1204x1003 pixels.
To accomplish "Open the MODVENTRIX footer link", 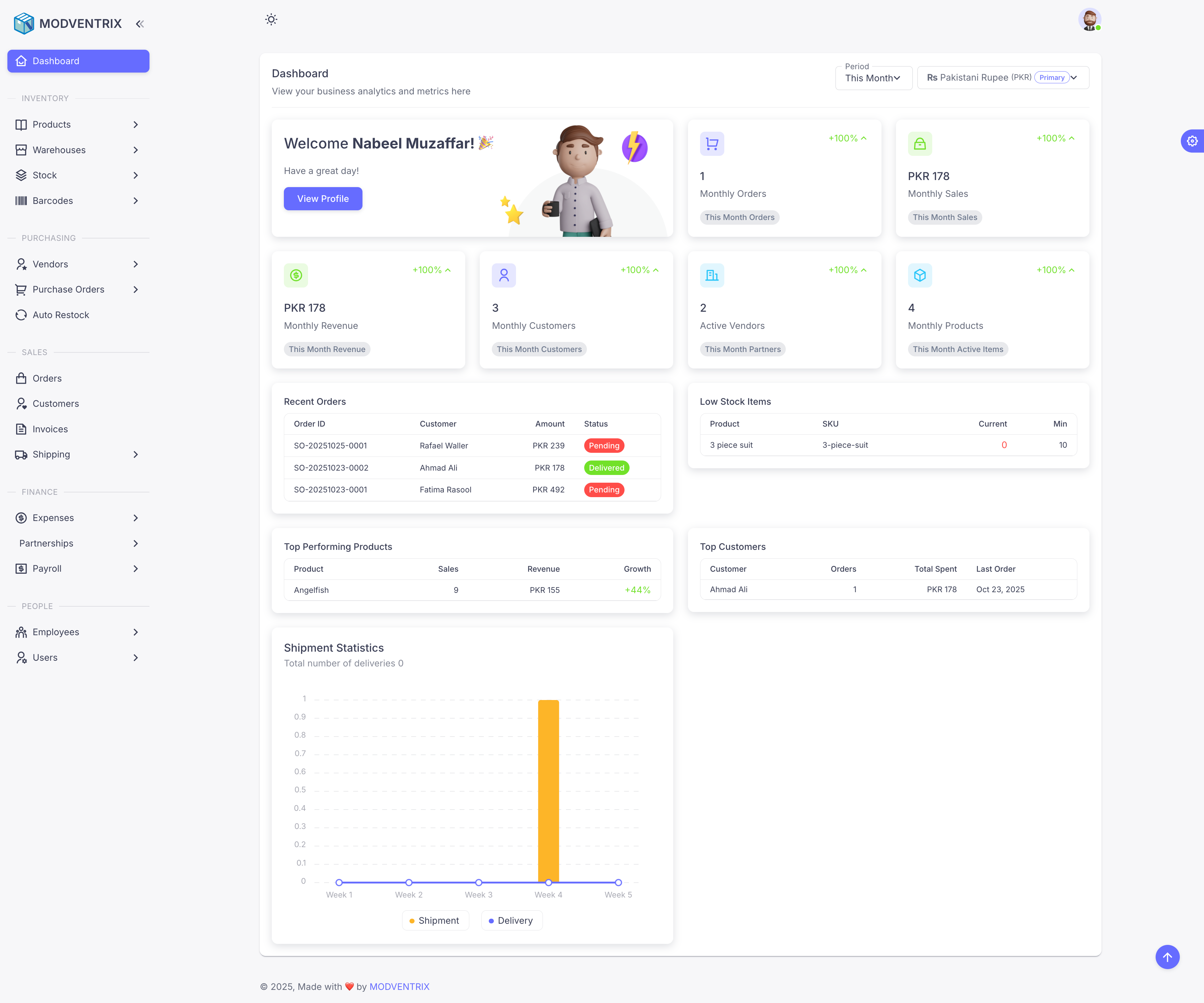I will pyautogui.click(x=399, y=987).
